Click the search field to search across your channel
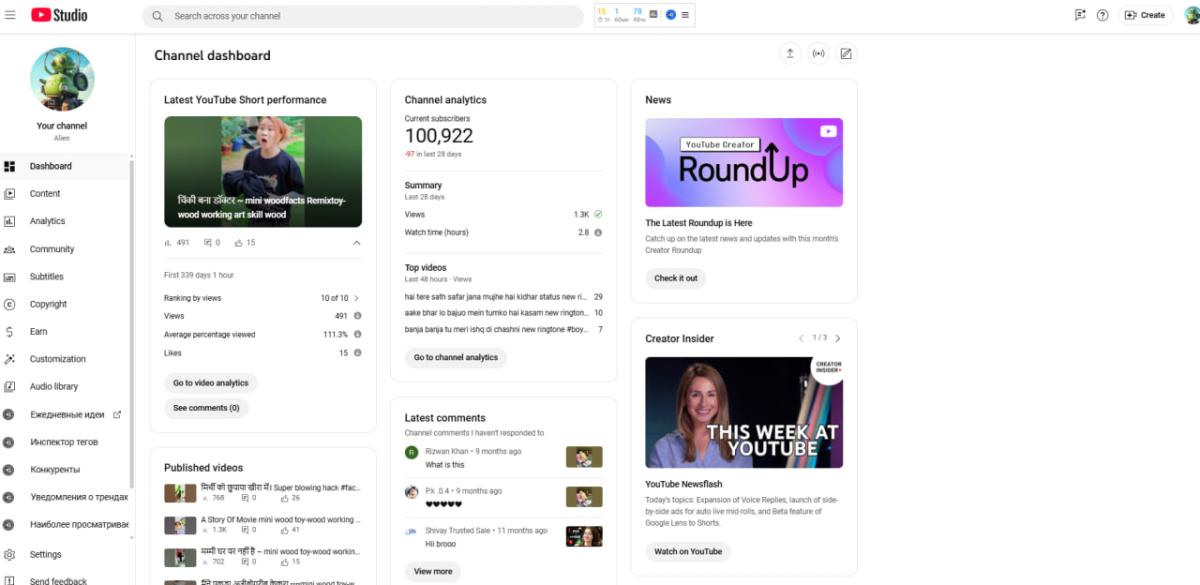Viewport: 1200px width, 585px height. pyautogui.click(x=363, y=16)
